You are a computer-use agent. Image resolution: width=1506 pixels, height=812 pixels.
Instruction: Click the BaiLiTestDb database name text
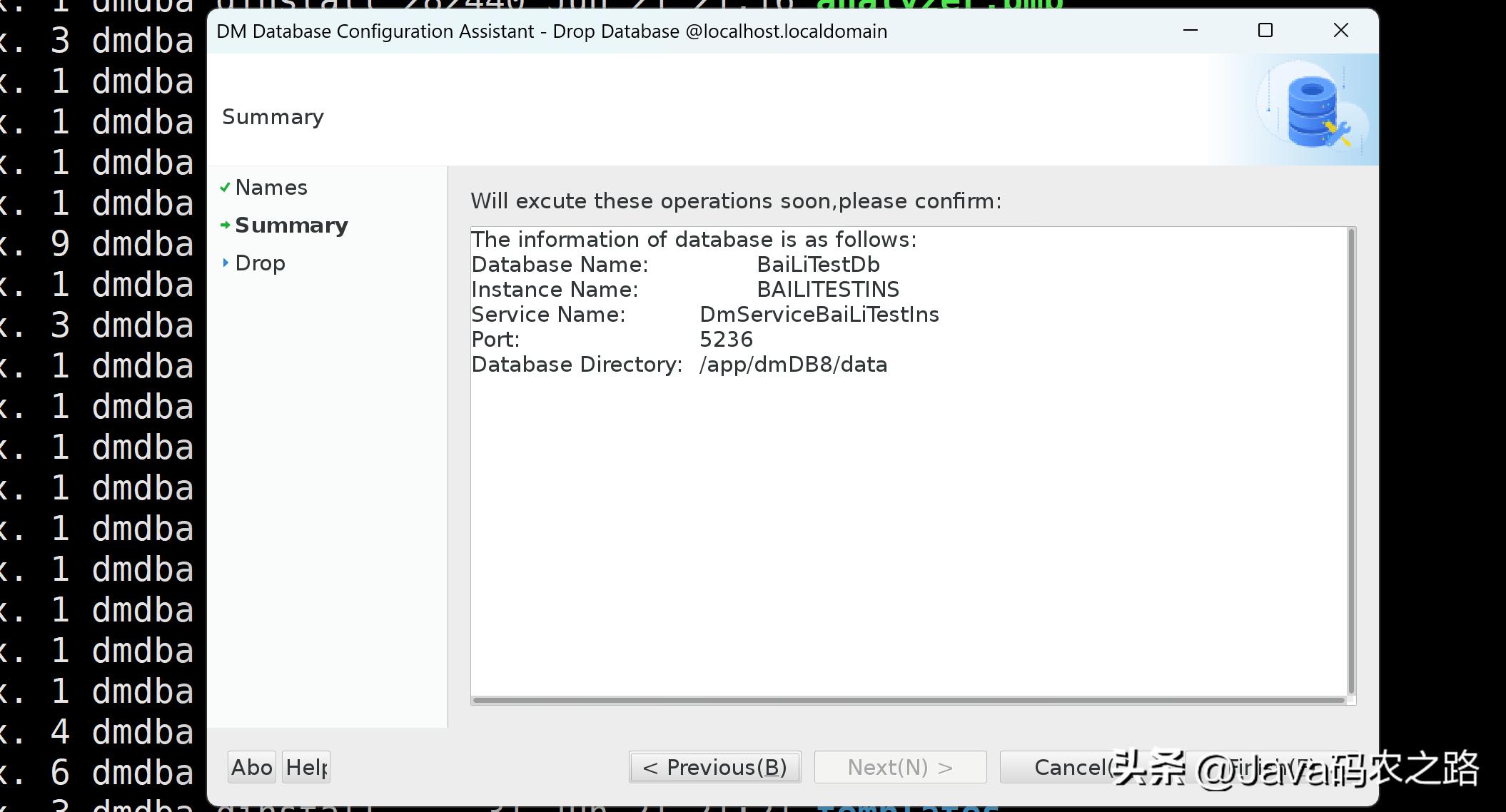point(818,265)
